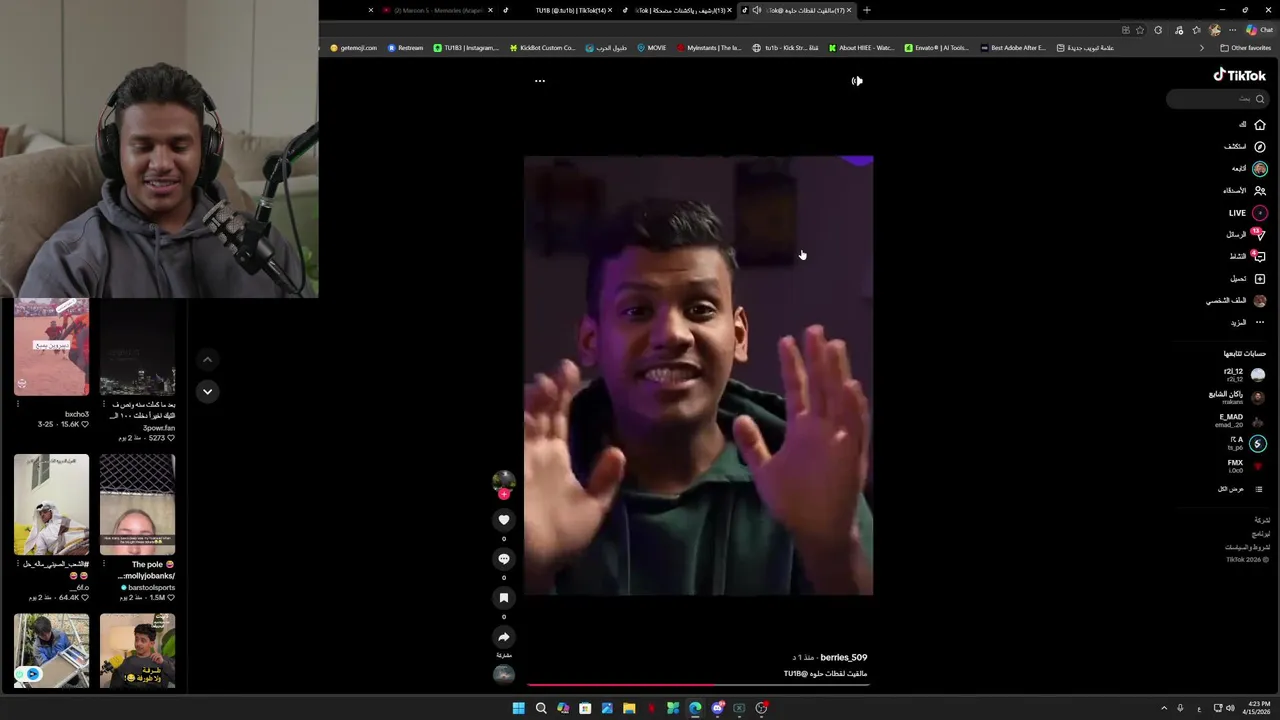Open the taskbar clock showing 4:23 PM
Viewport: 1280px width, 720px height.
click(x=1257, y=708)
